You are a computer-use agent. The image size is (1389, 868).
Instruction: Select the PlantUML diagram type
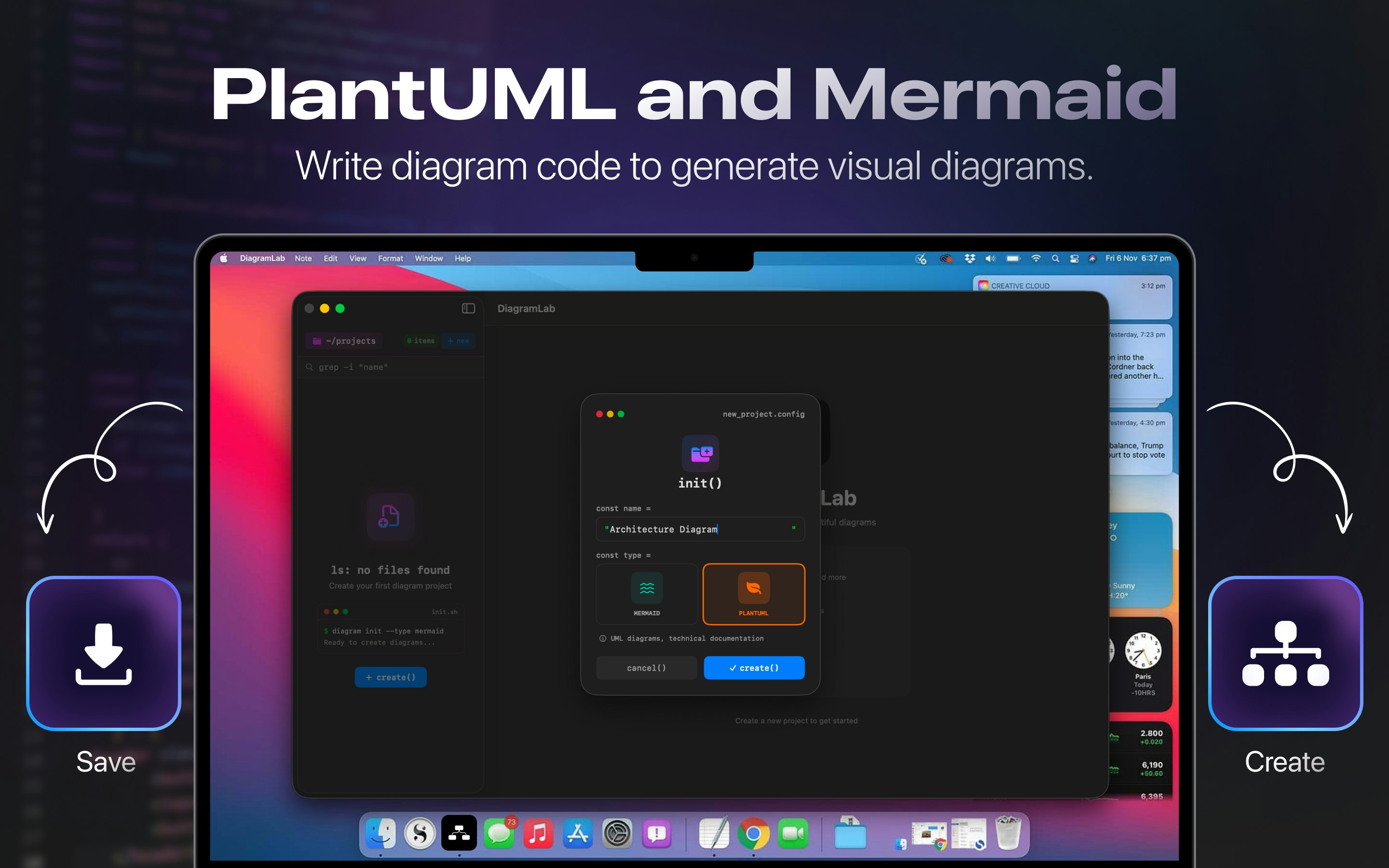point(754,594)
